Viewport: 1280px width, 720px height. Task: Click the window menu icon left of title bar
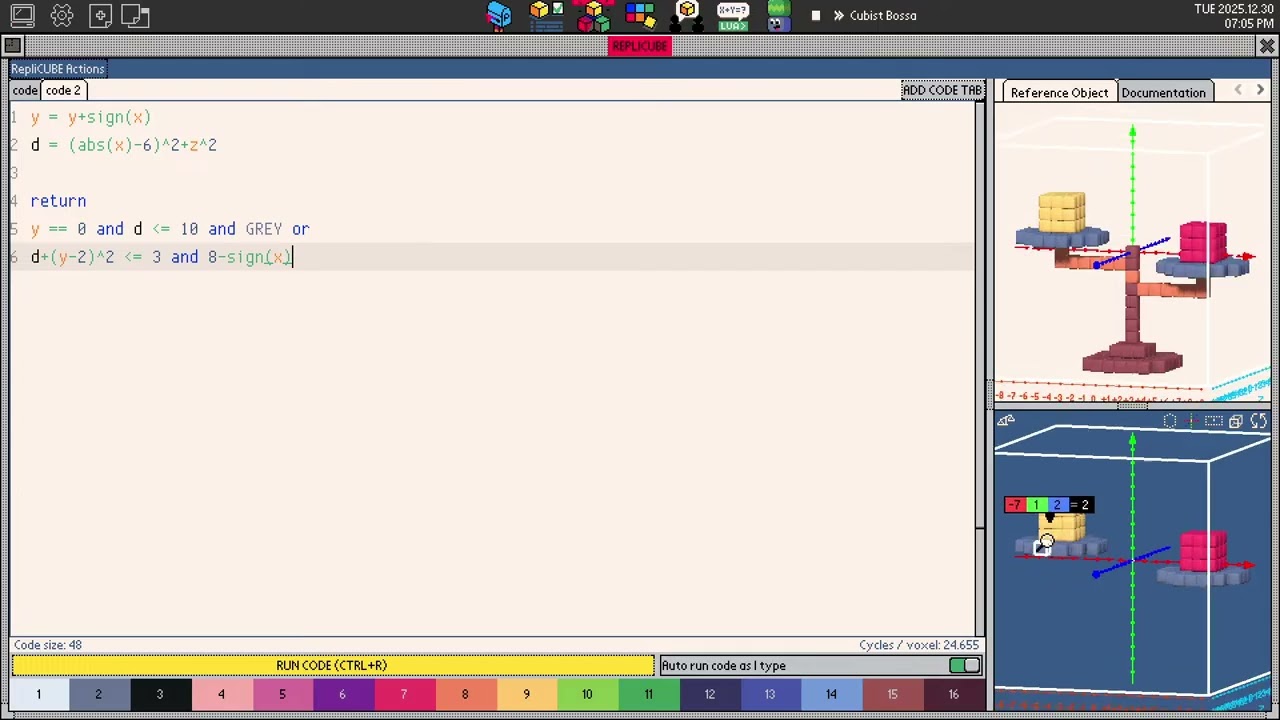[11, 45]
